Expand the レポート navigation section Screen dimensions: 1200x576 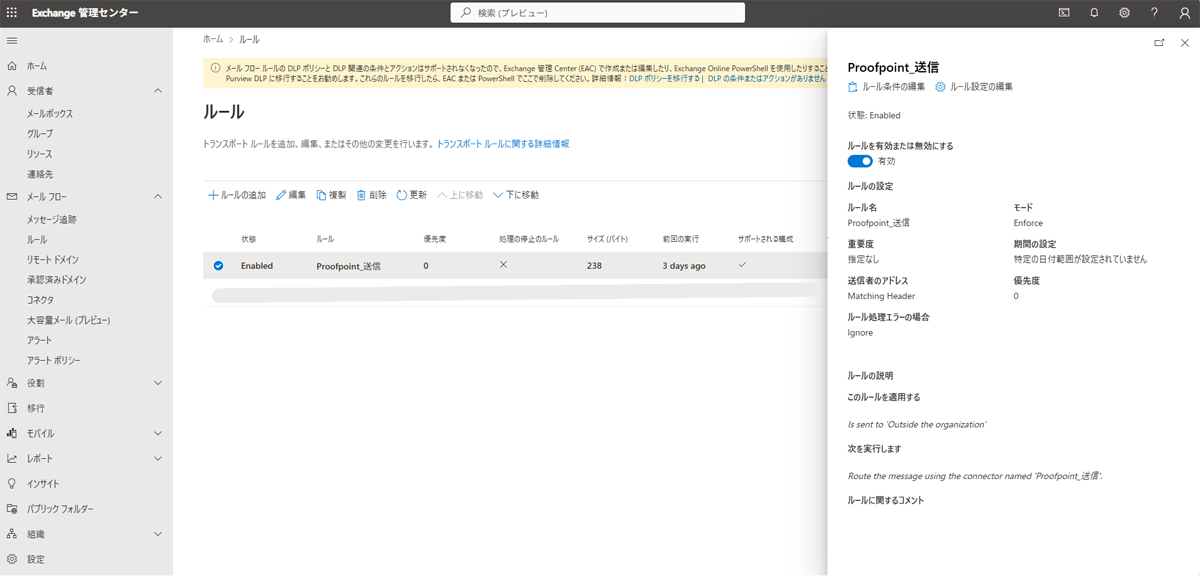(158, 459)
